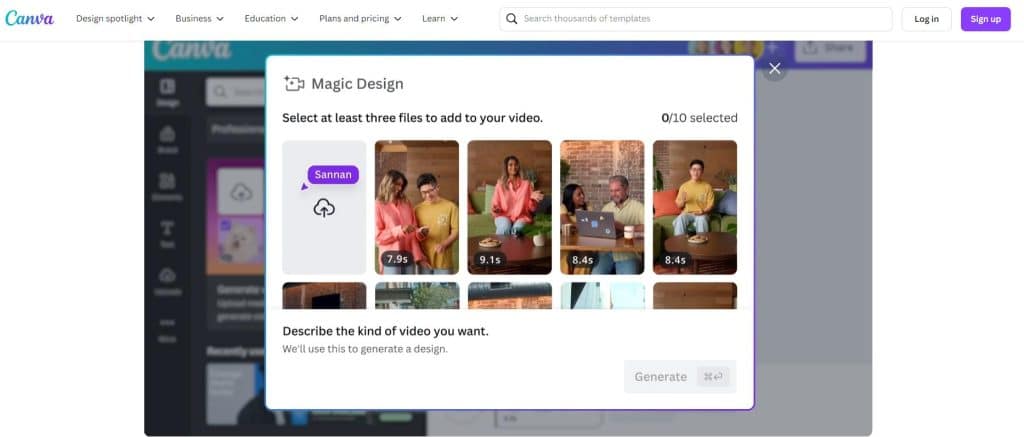Viewport: 1024px width, 437px height.
Task: Expand the Education menu
Action: 271,19
